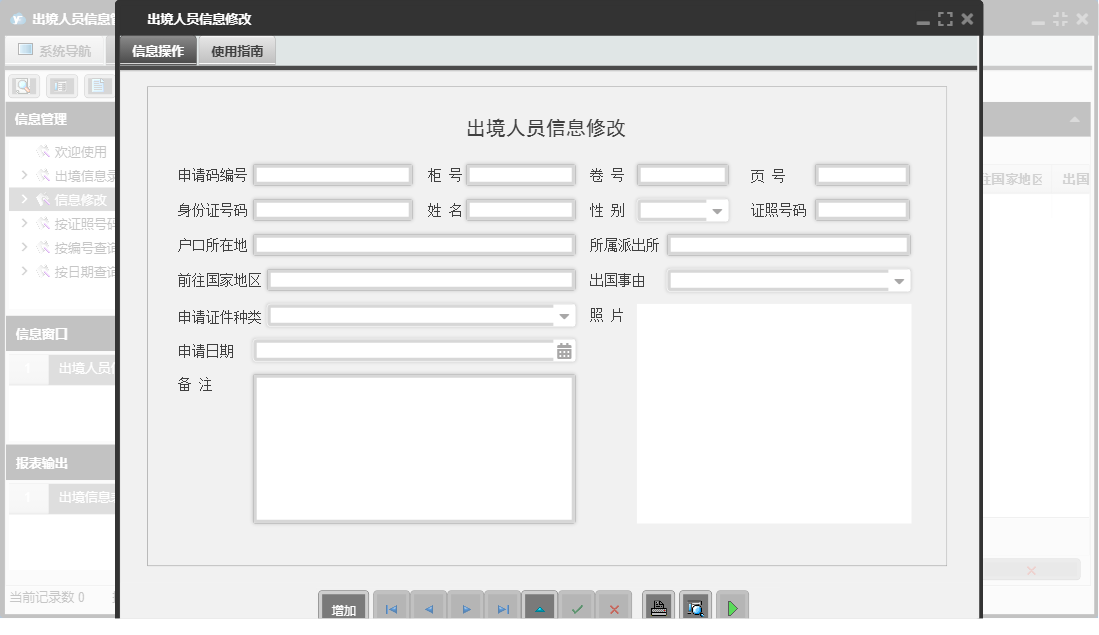
Task: Jump to the first record
Action: pyautogui.click(x=391, y=608)
